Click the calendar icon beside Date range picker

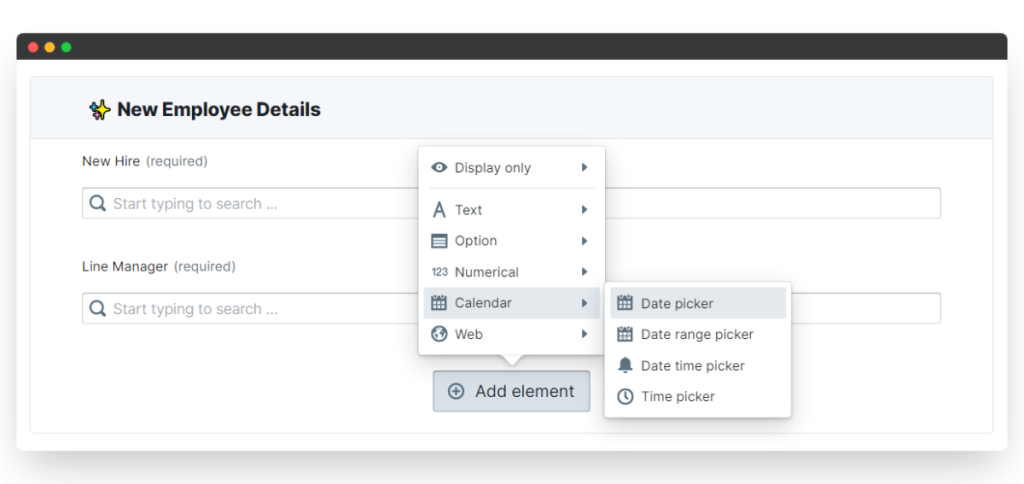pyautogui.click(x=625, y=334)
